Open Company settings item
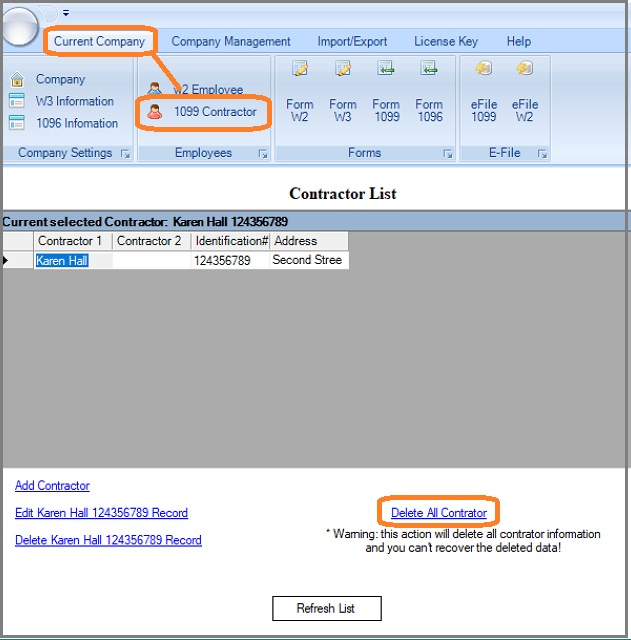This screenshot has height=640, width=631. pyautogui.click(x=60, y=79)
